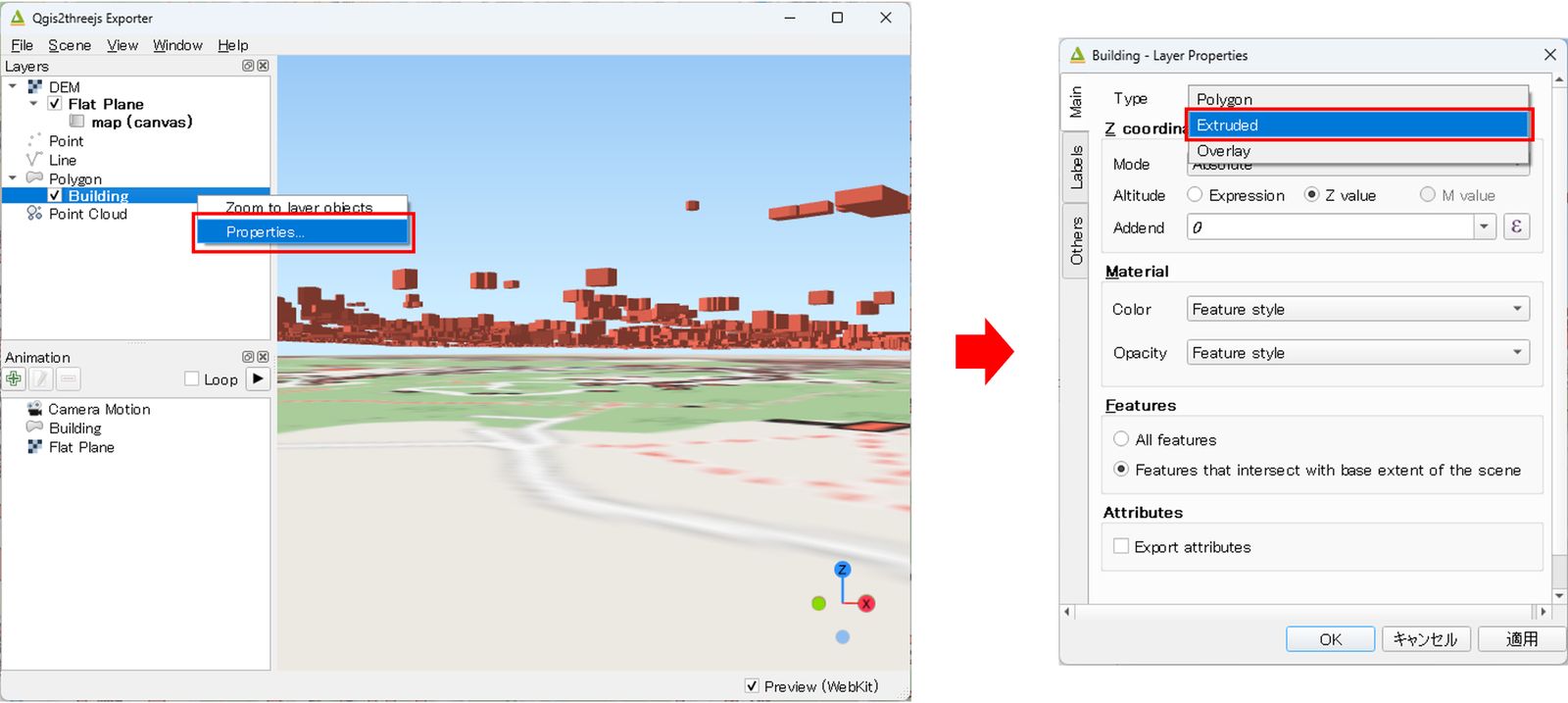Enable the Loop checkbox

(192, 378)
